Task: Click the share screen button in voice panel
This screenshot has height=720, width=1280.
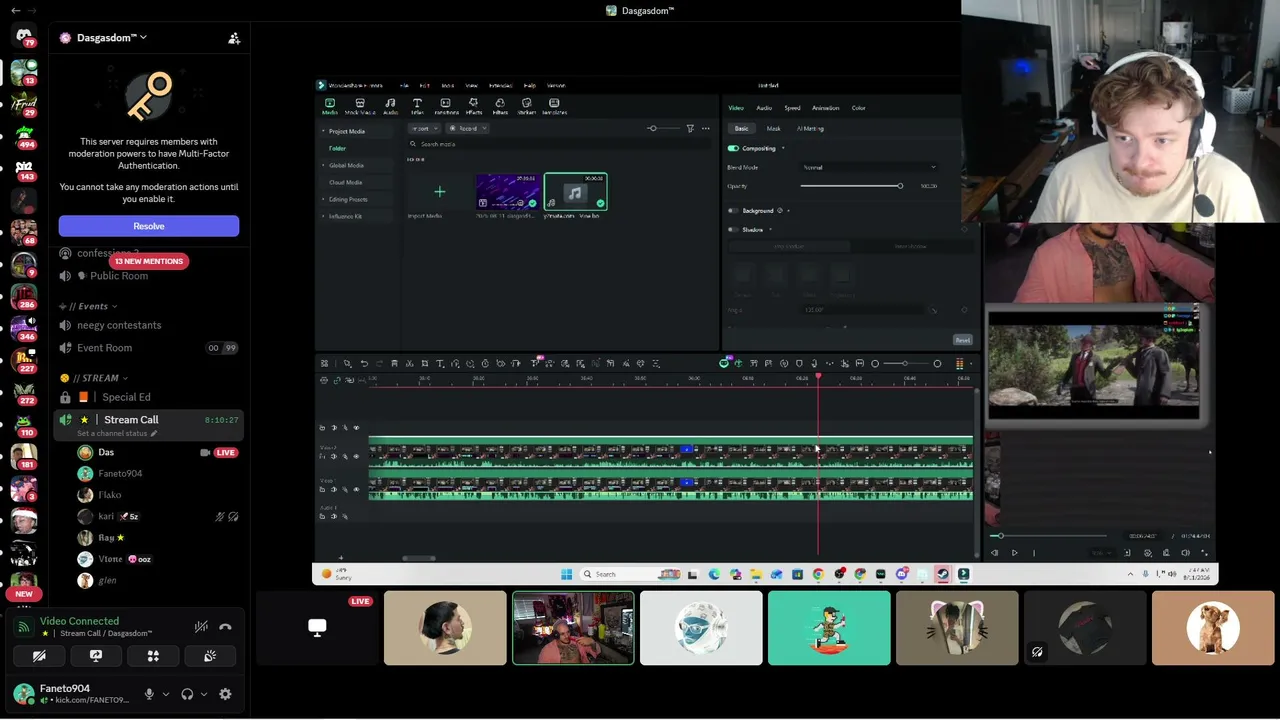Action: tap(96, 656)
